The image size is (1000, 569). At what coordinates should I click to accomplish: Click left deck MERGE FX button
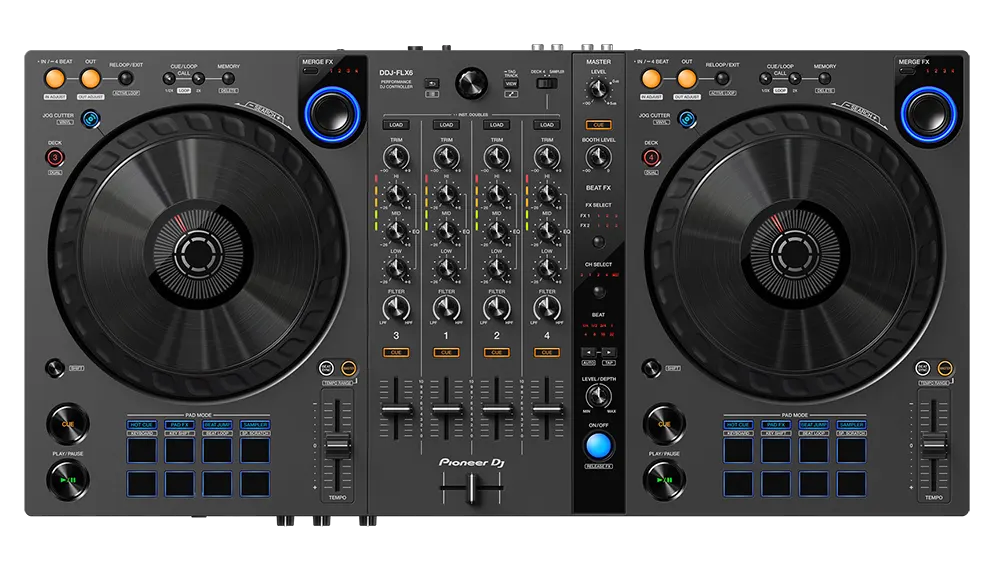pos(310,71)
